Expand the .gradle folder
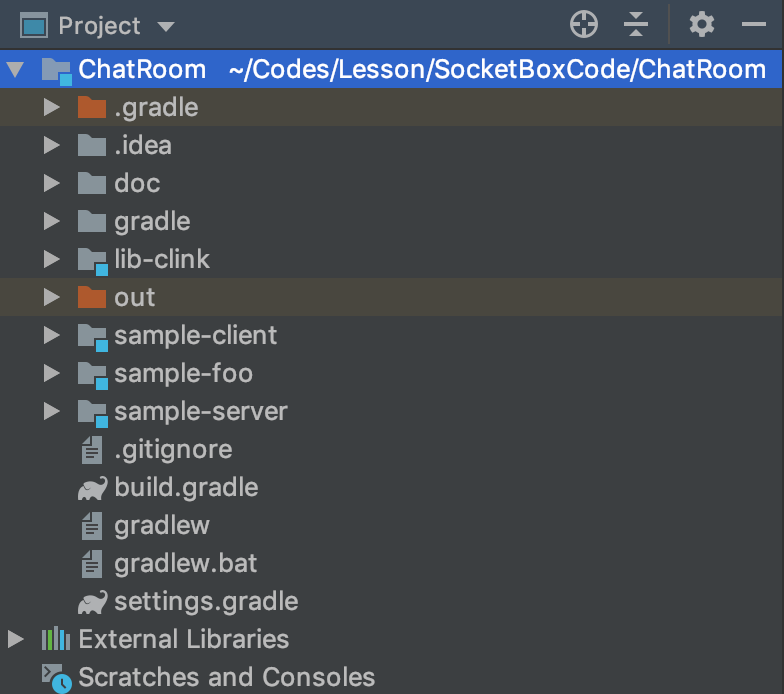Image resolution: width=784 pixels, height=694 pixels. click(52, 108)
